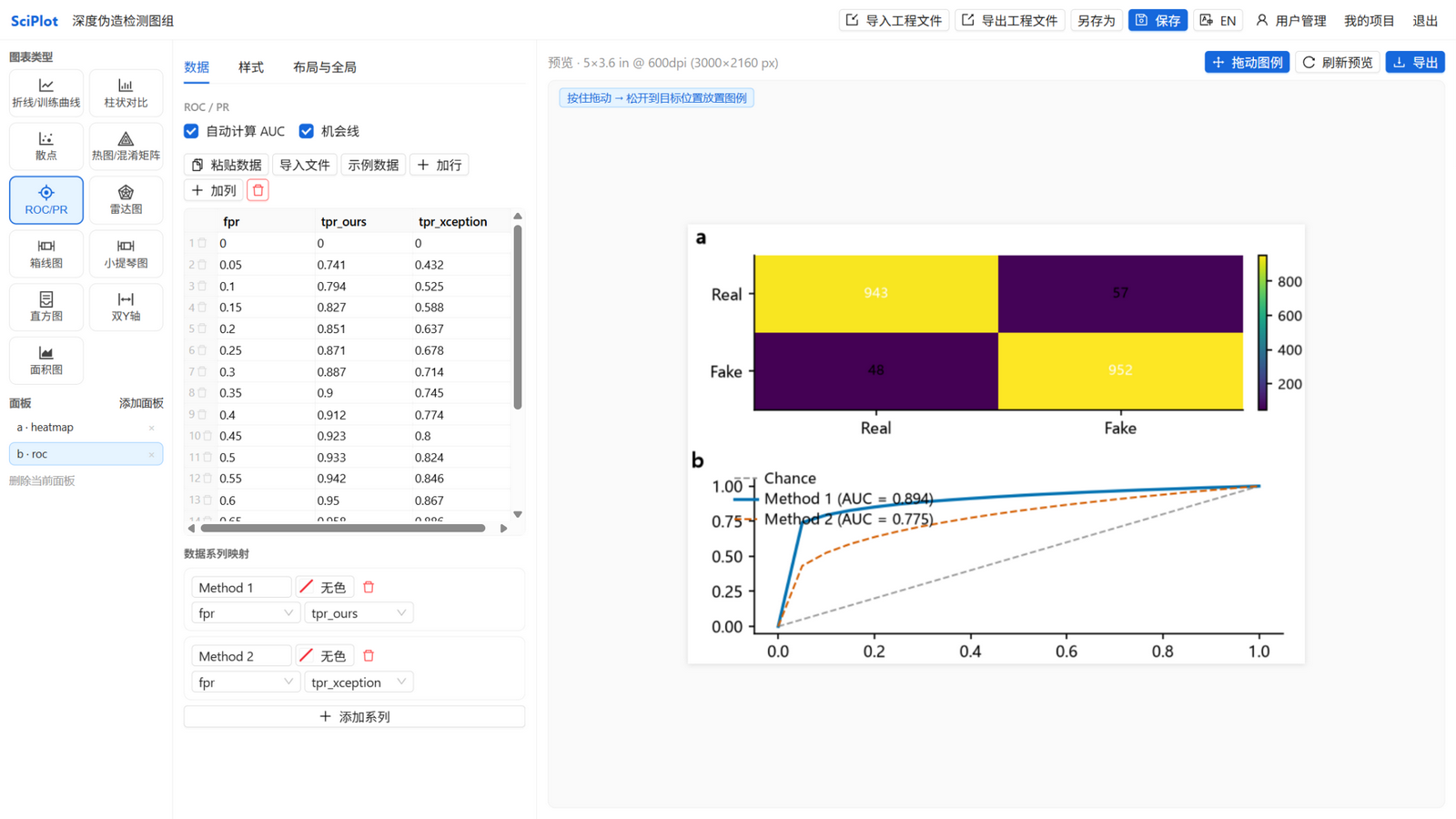The height and width of the screenshot is (819, 1456).
Task: Toggle the 机会线 checkbox
Action: coord(307,131)
